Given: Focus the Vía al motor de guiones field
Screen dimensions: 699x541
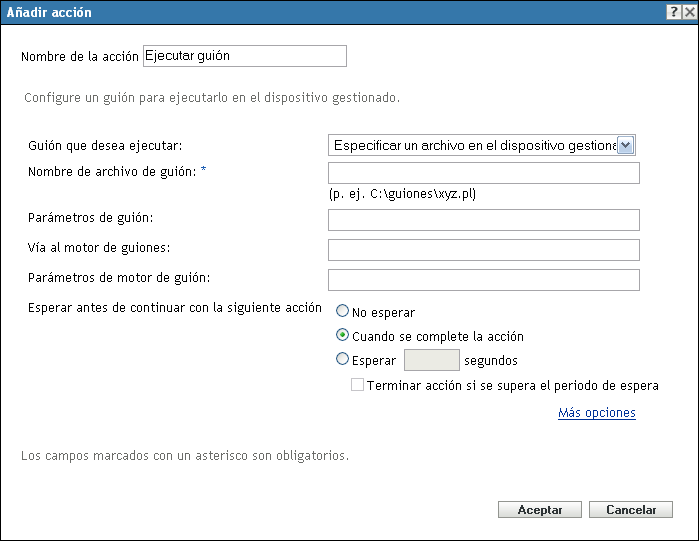Looking at the screenshot, I should (x=483, y=250).
